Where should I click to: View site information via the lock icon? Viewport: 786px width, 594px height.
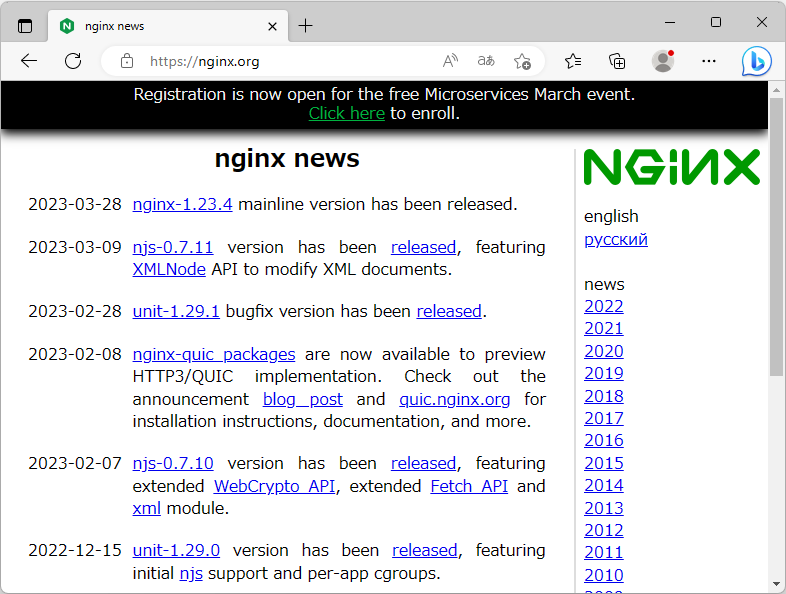click(127, 61)
